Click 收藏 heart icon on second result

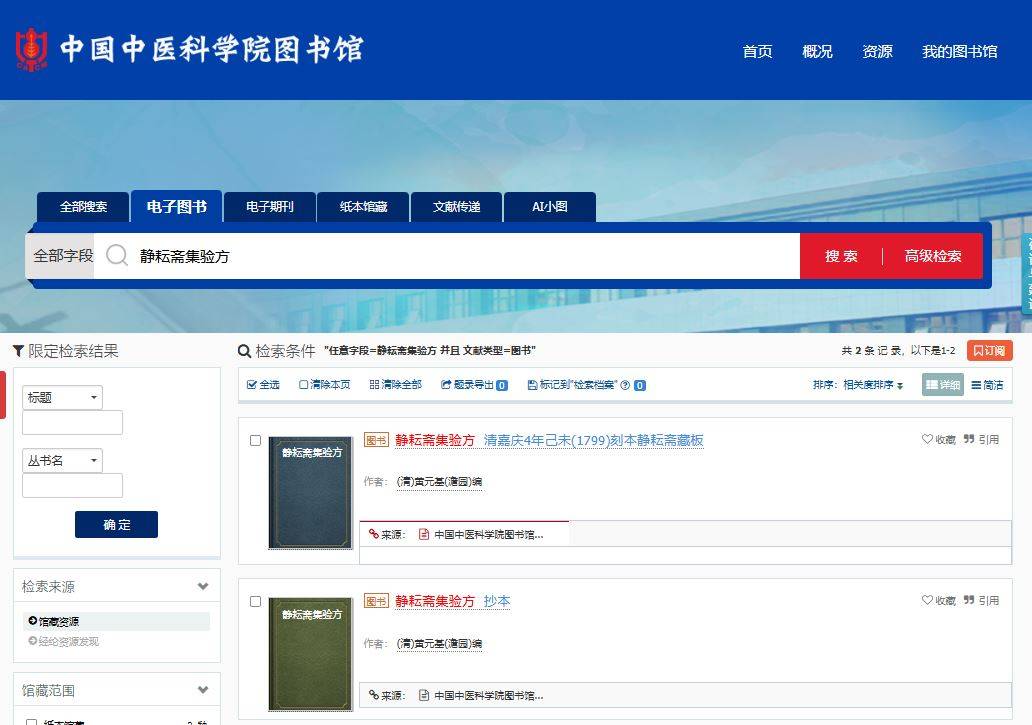pyautogui.click(x=927, y=601)
